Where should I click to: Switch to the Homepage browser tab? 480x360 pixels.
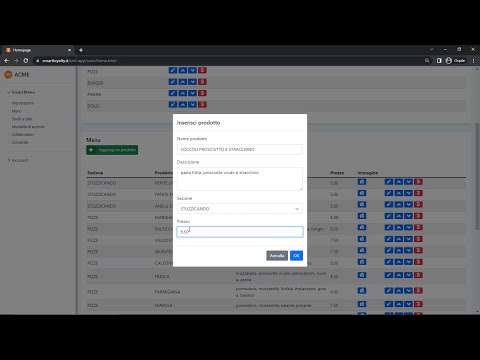coord(38,50)
